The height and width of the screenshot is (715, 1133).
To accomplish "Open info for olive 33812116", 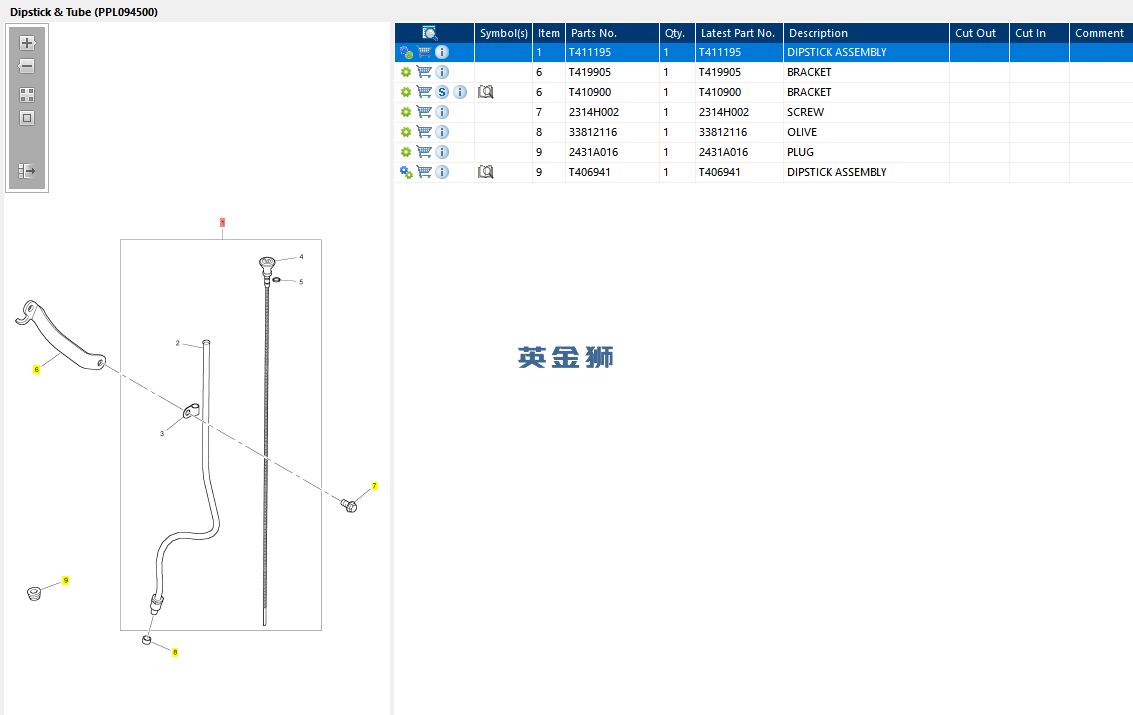I will tap(442, 132).
